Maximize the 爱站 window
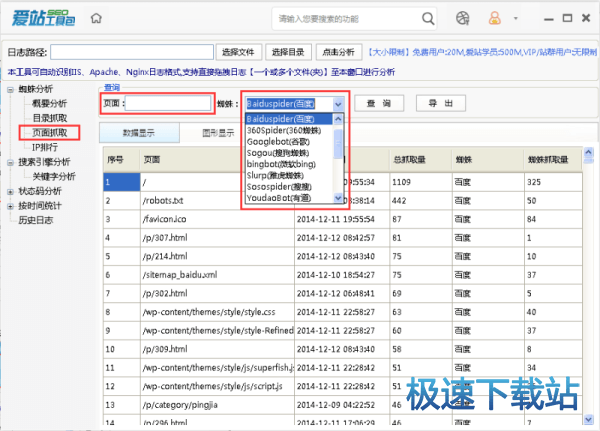The height and width of the screenshot is (431, 600). tap(567, 18)
